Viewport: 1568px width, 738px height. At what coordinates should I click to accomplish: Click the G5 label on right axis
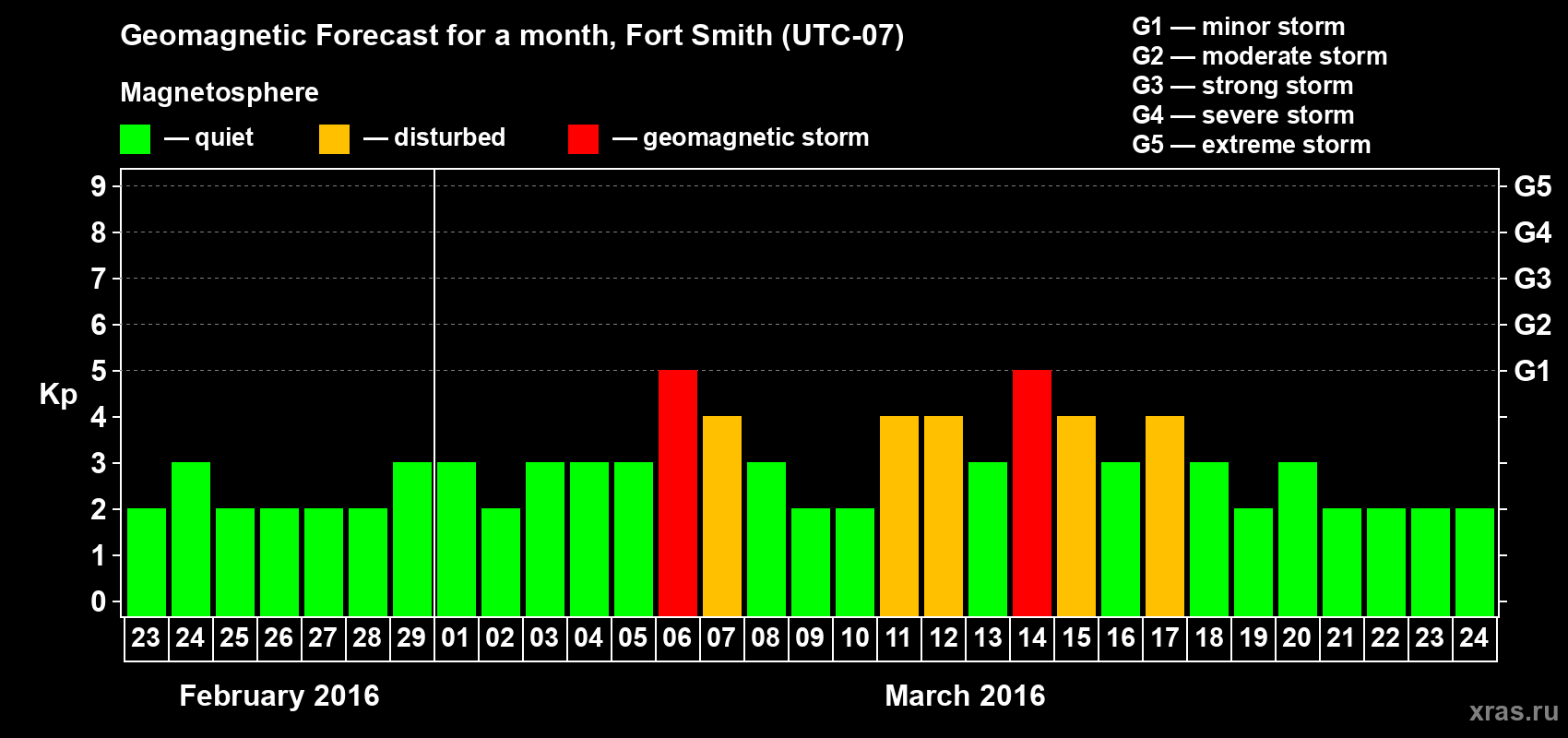pyautogui.click(x=1533, y=186)
